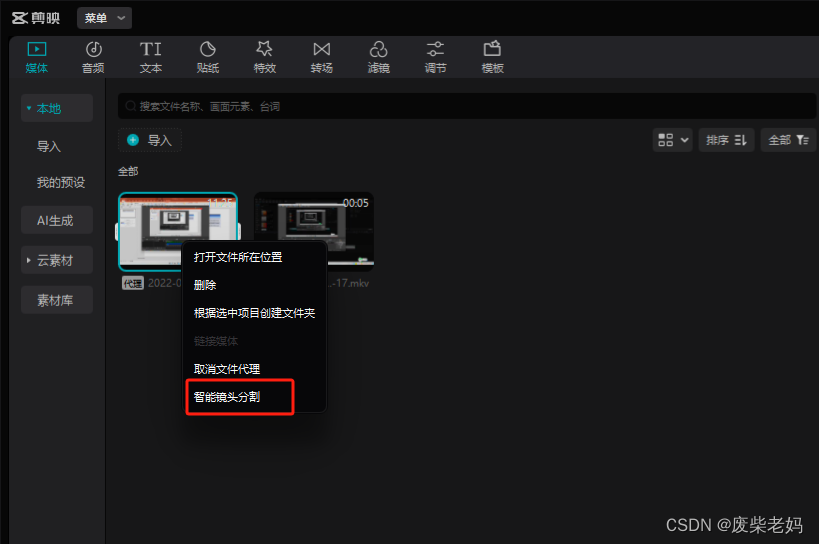Open the 媒体 media tab

click(x=37, y=57)
